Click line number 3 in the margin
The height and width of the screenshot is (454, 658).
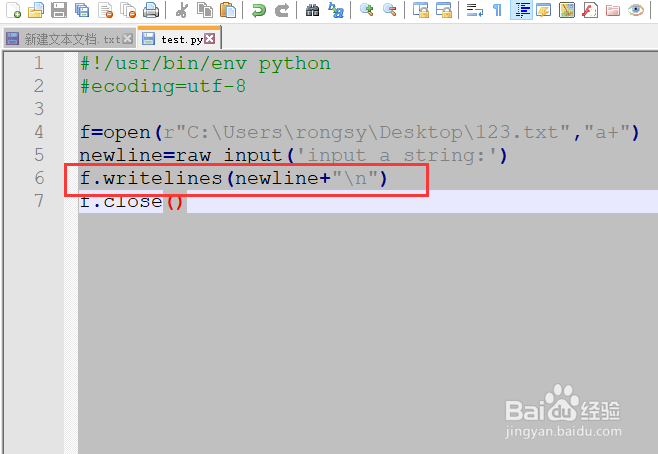click(39, 110)
